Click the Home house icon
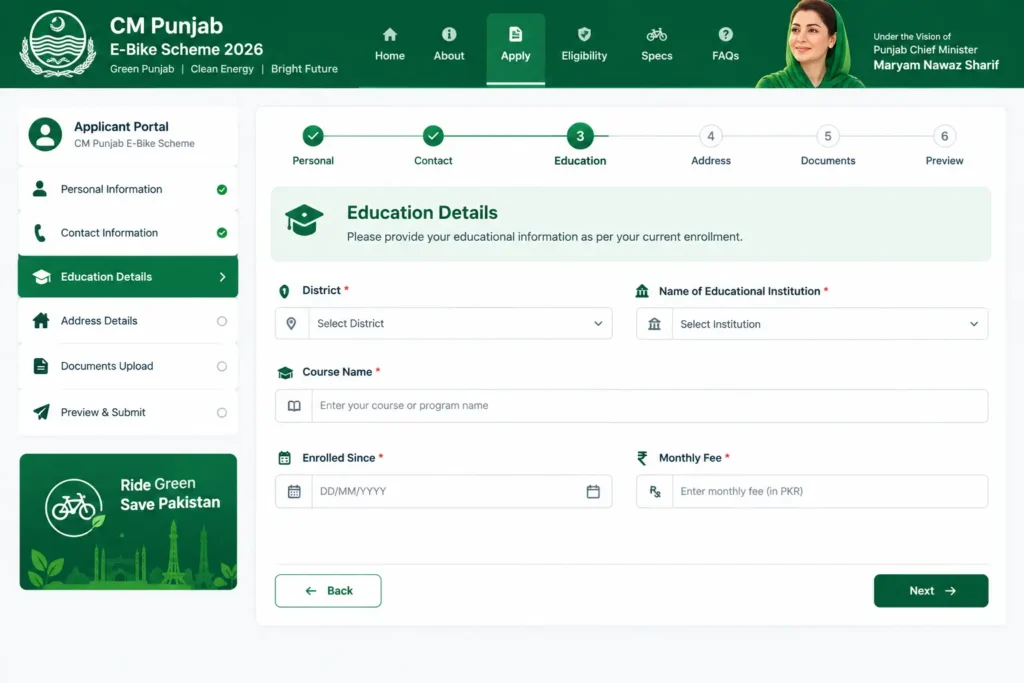The height and width of the screenshot is (683, 1024). pos(390,35)
